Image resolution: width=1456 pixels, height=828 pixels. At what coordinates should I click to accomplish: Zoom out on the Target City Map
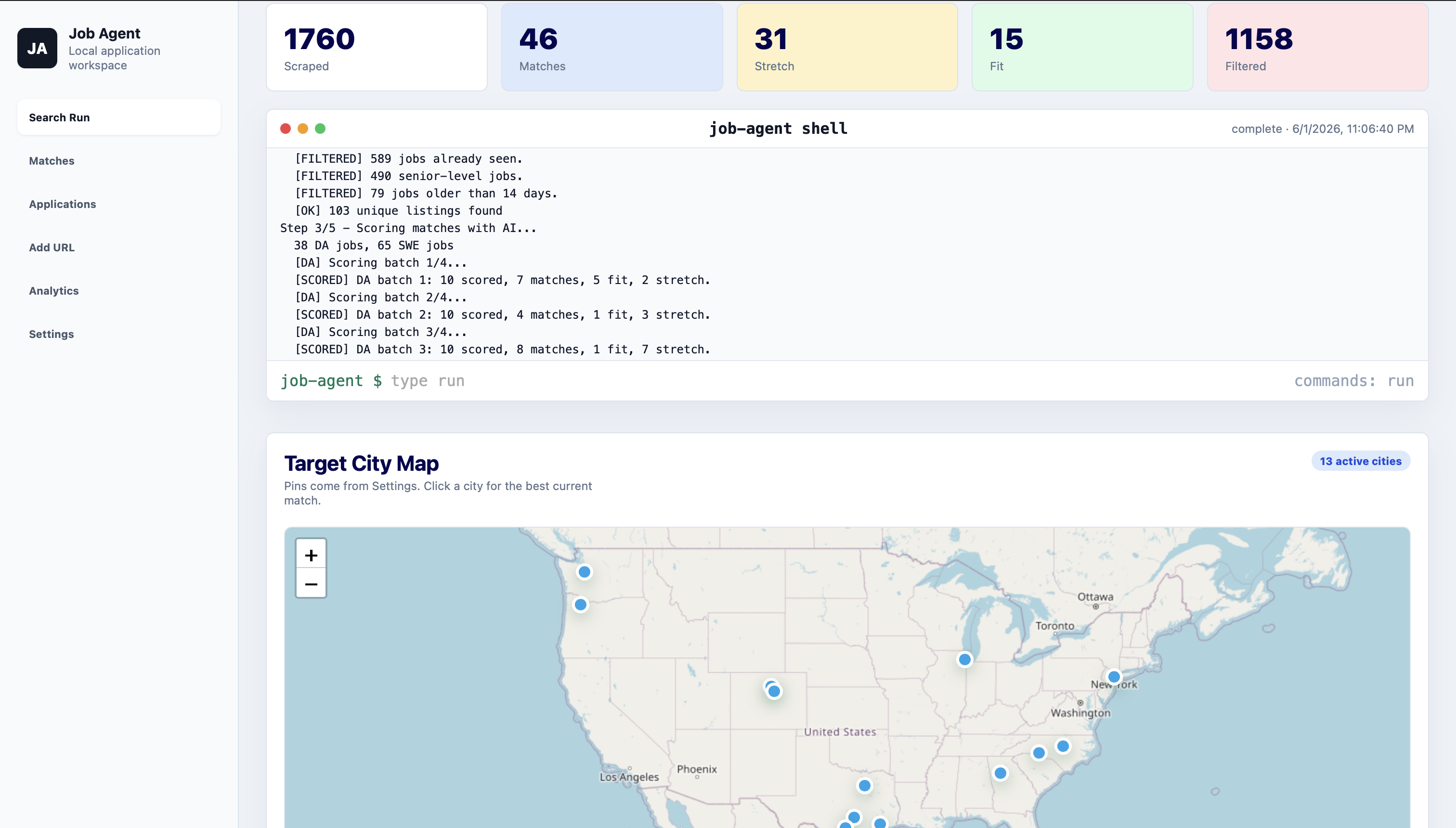click(311, 583)
